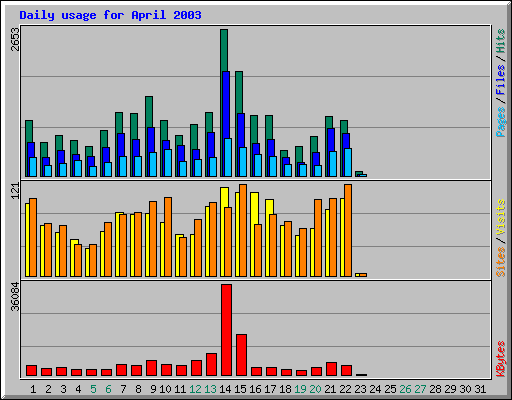Click the cyan Pages bar for day 10
Screen dimensions: 512x400
point(168,163)
